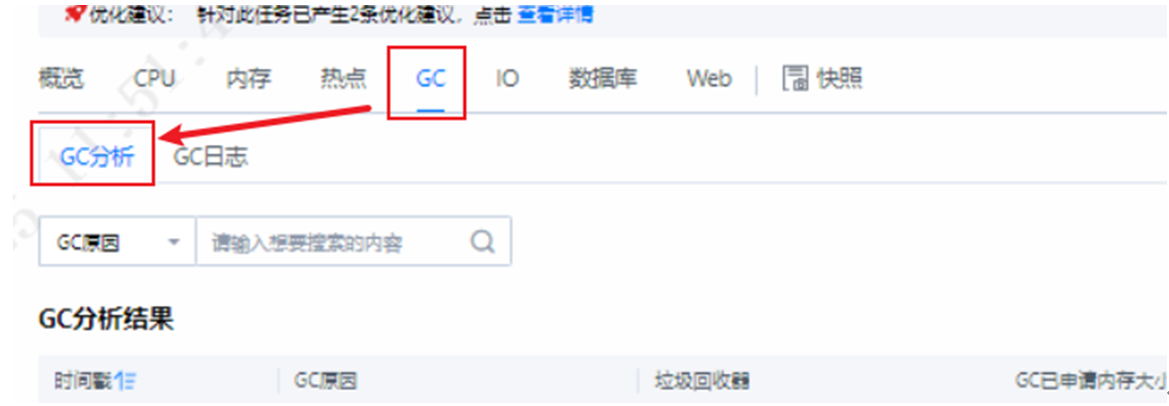
Task: Select the 热点 tab
Action: coord(343,78)
